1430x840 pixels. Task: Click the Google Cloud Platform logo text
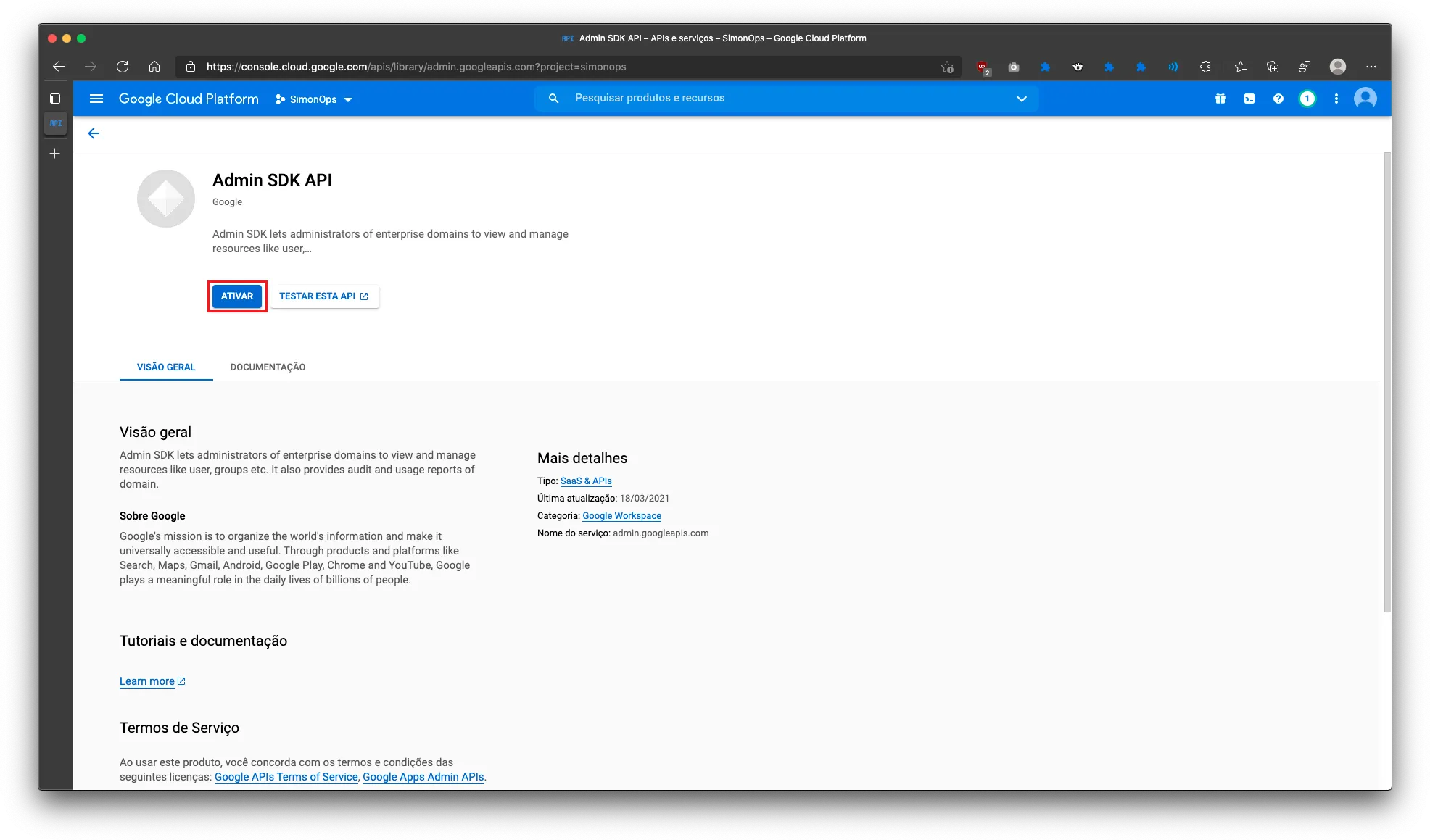tap(189, 99)
